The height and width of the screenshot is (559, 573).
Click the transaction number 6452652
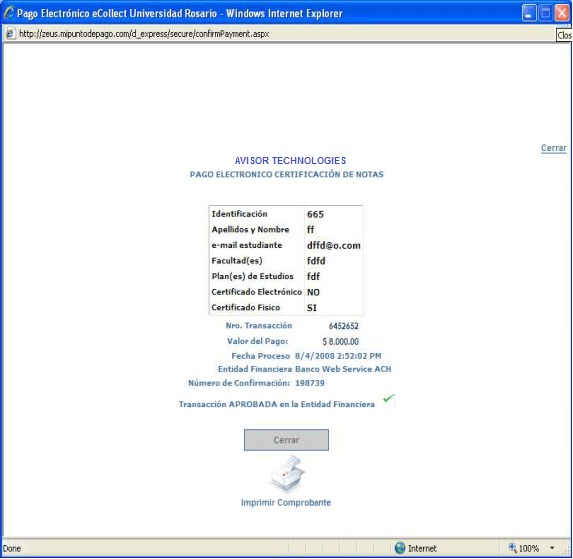344,326
